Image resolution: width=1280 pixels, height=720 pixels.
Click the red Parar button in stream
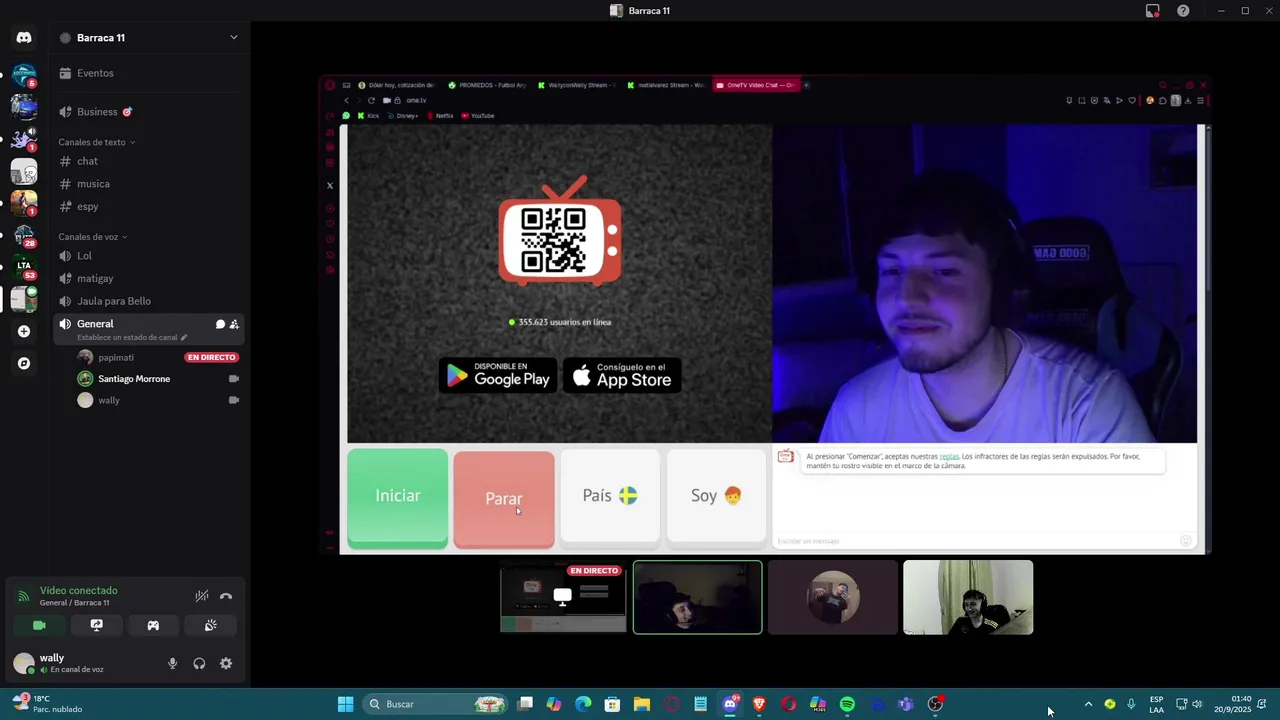pos(504,498)
